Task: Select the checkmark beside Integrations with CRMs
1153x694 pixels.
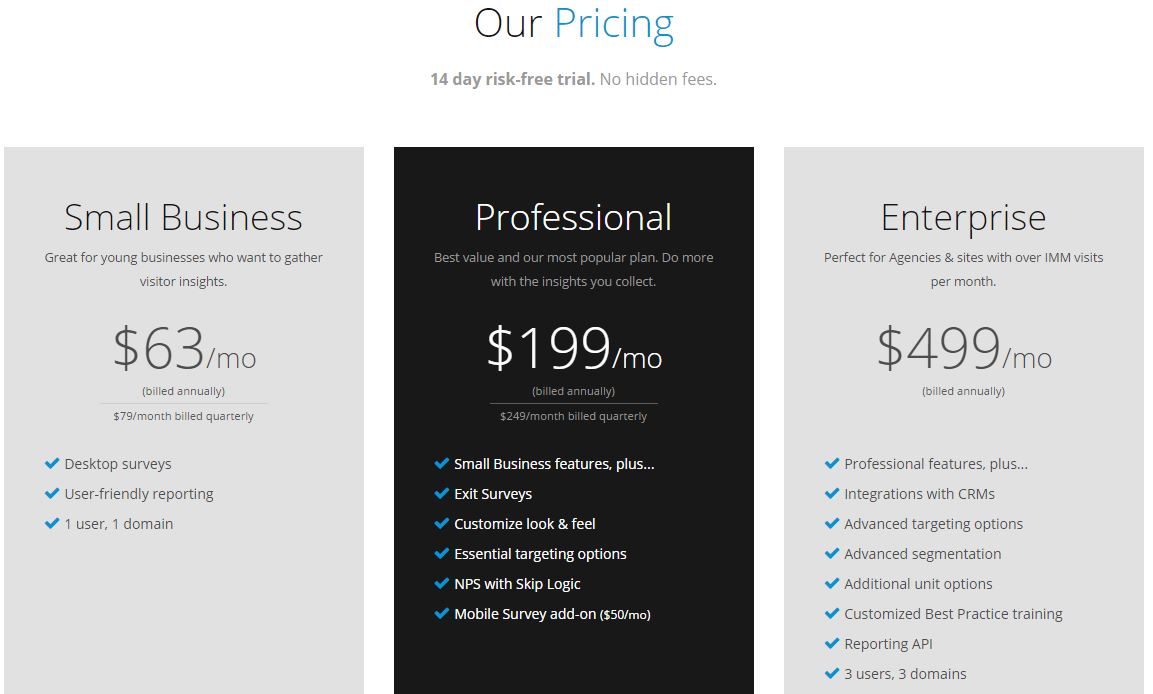Action: click(831, 493)
